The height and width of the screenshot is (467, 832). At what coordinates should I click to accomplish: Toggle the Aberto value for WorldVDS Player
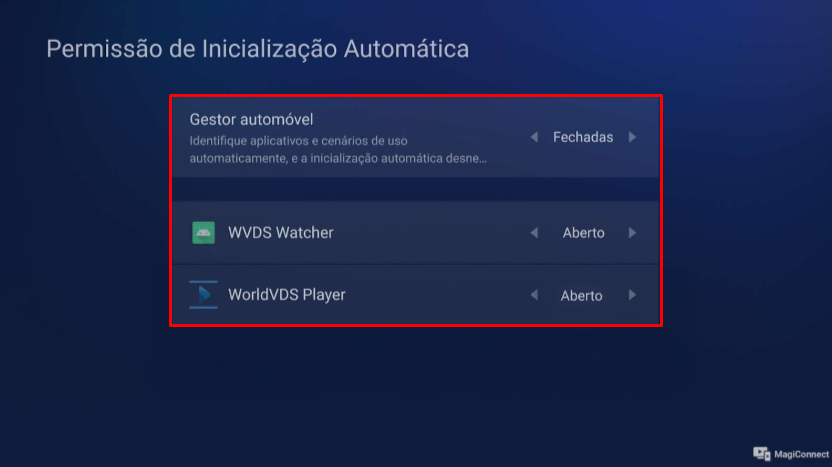coord(582,296)
